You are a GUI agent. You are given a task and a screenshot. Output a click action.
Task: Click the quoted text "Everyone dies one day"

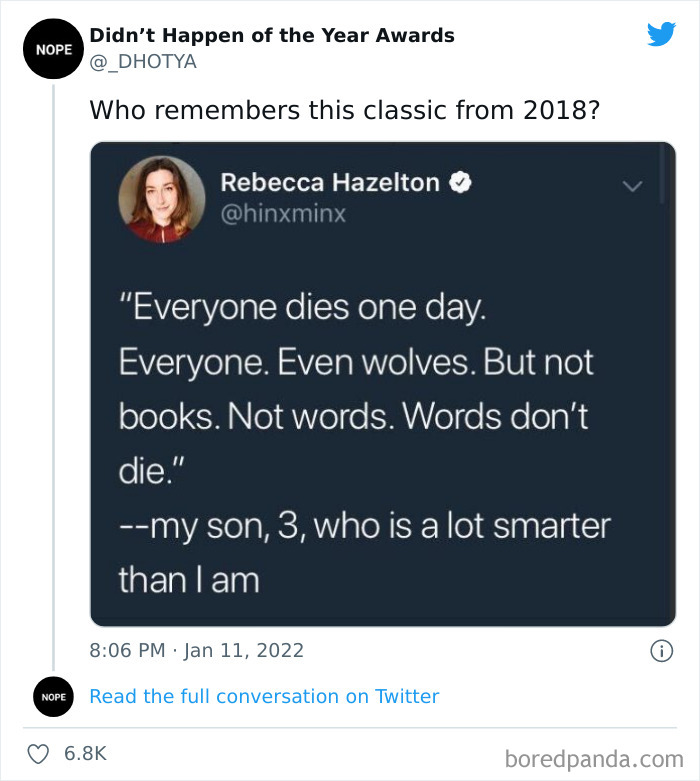coord(303,309)
